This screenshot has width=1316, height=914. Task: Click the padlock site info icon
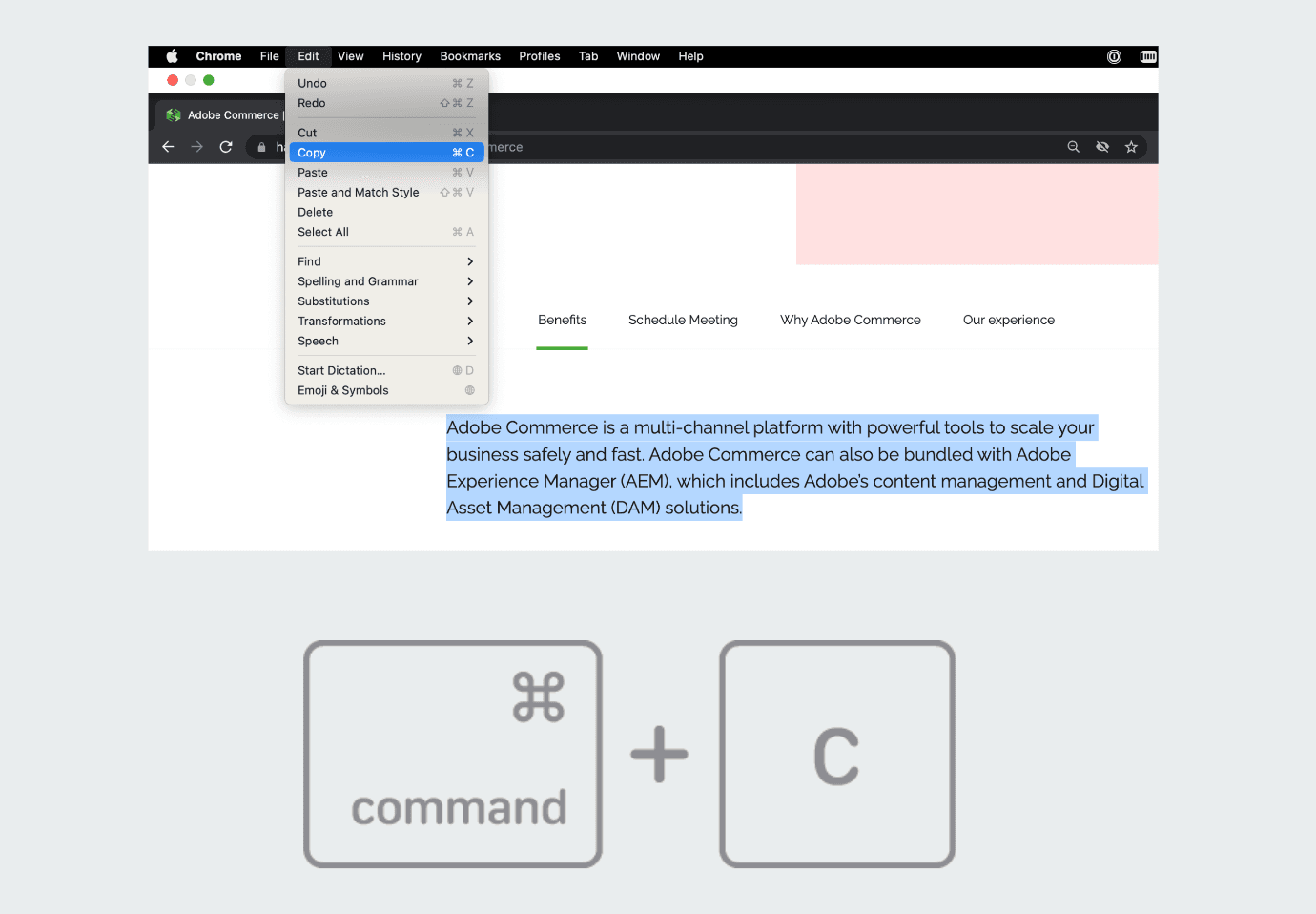point(261,147)
